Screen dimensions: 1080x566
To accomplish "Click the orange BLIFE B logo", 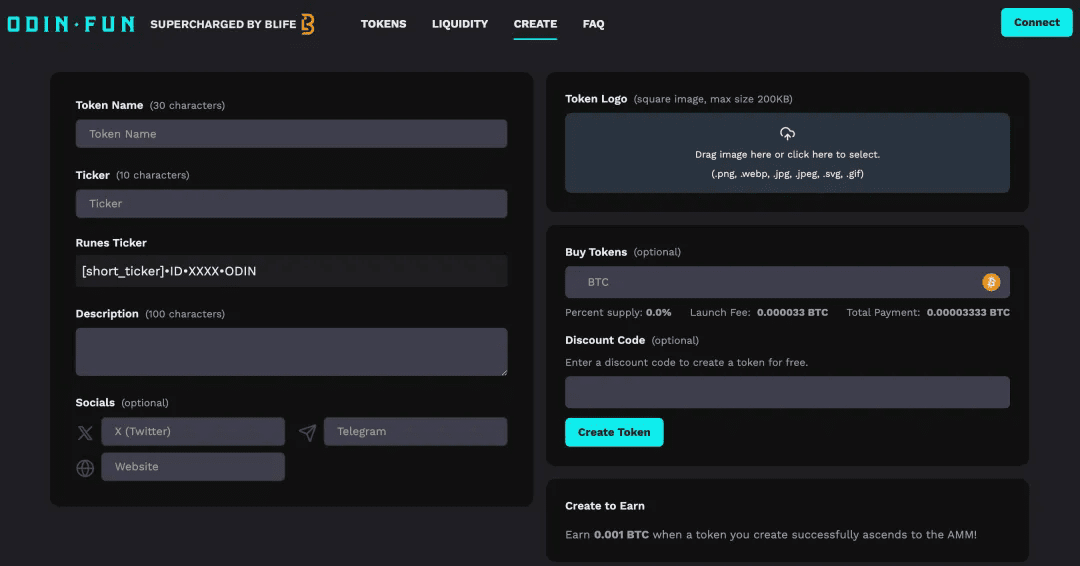I will click(x=307, y=24).
